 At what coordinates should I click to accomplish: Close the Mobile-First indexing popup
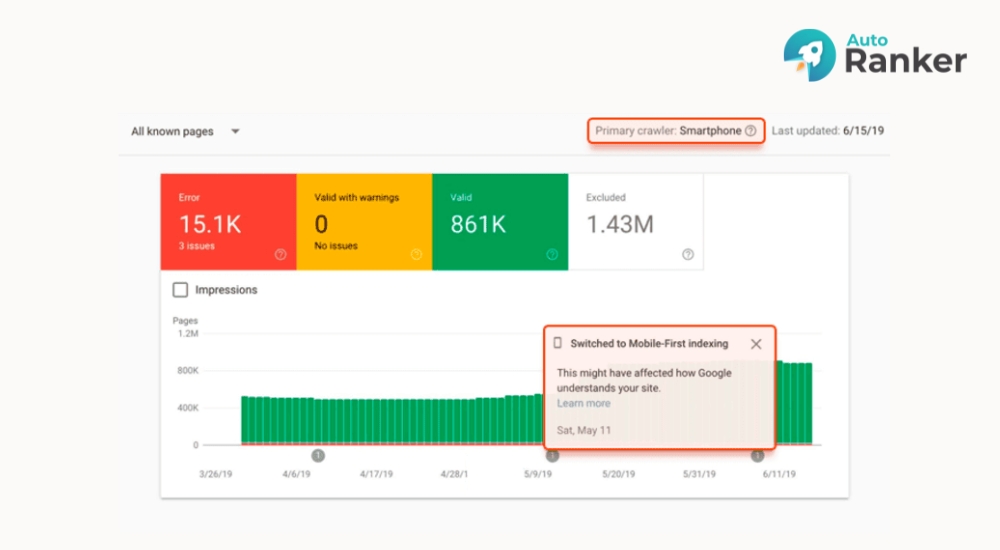[756, 344]
